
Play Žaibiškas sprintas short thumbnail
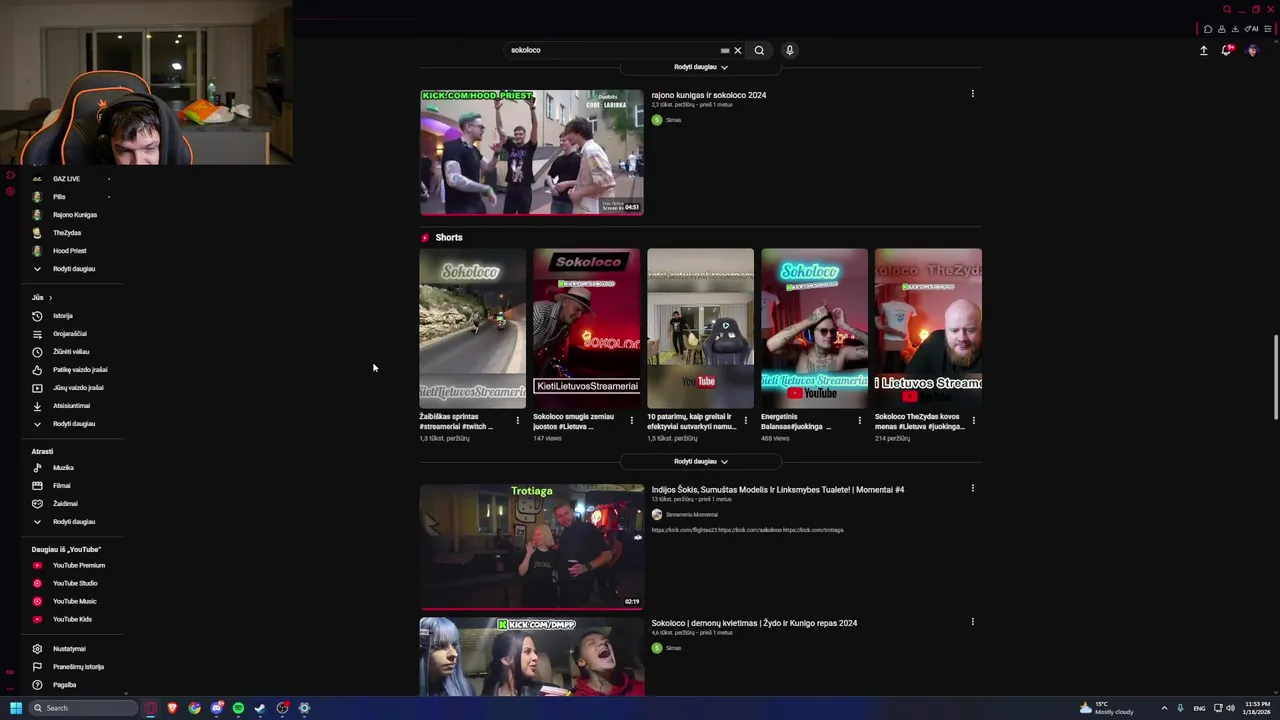[472, 328]
